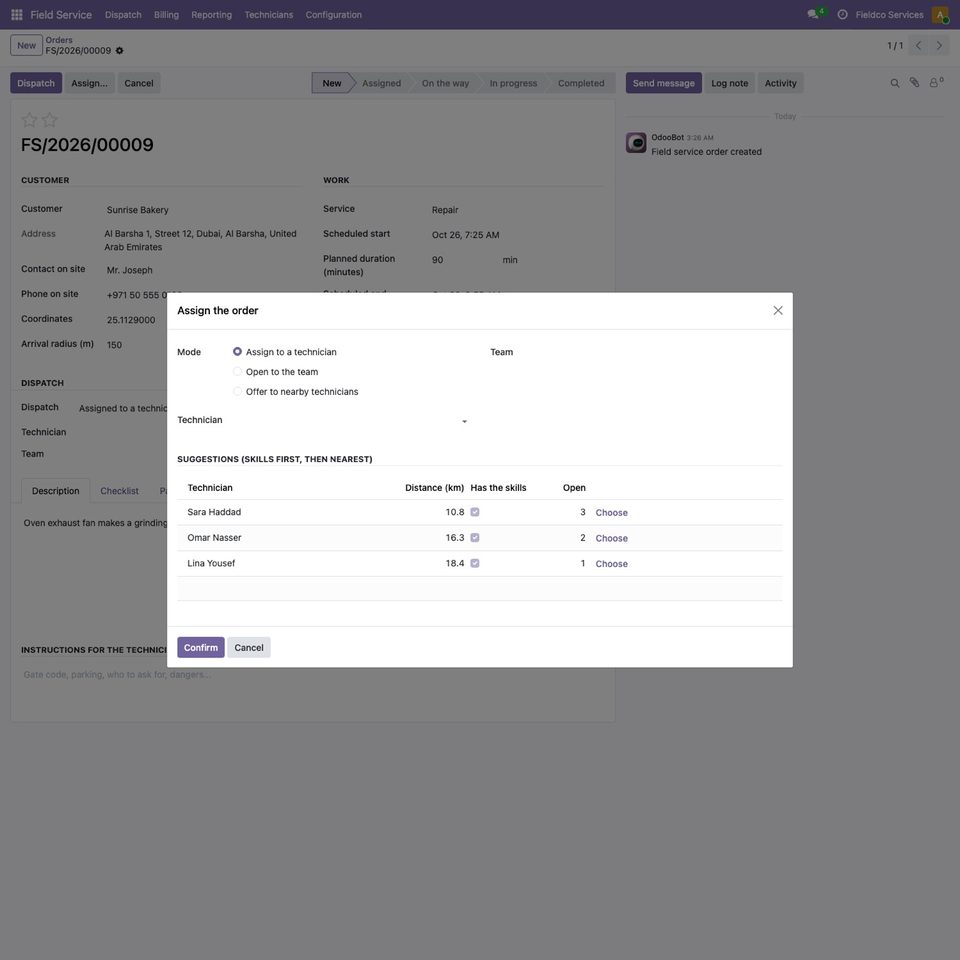Open the attachments paperclip icon
Viewport: 960px width, 960px height.
coord(914,83)
